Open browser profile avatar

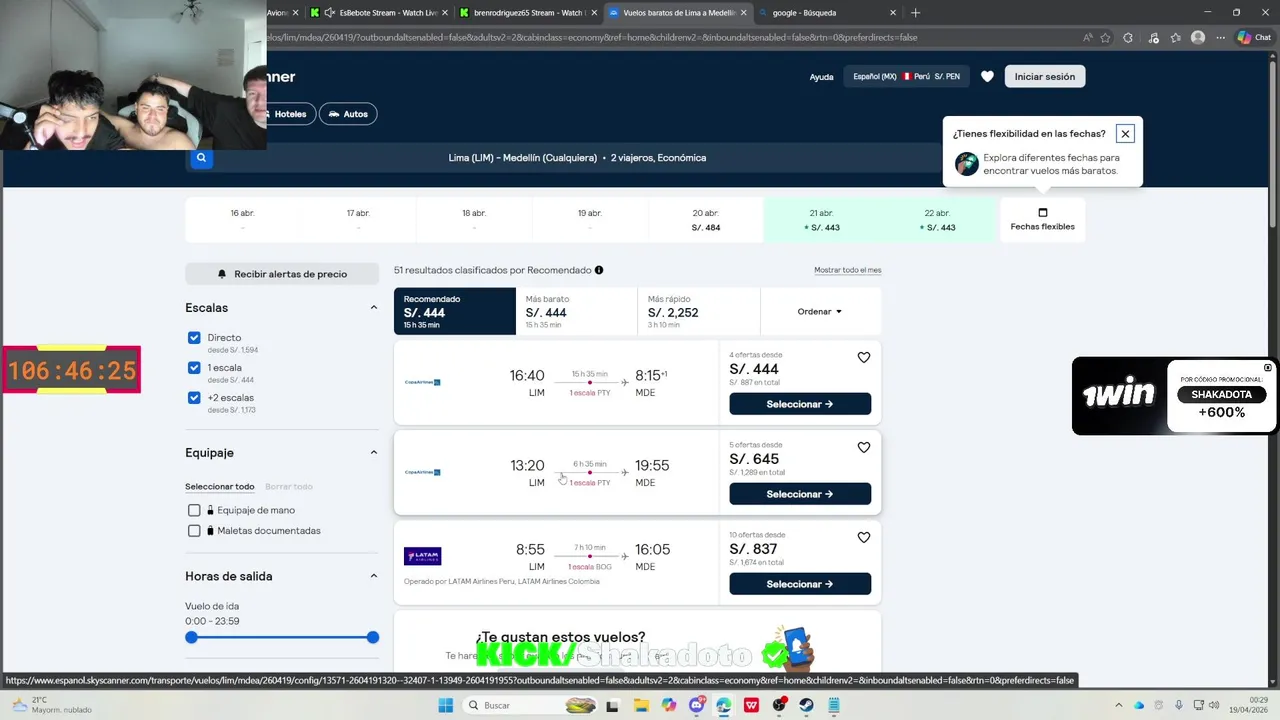pyautogui.click(x=1198, y=37)
